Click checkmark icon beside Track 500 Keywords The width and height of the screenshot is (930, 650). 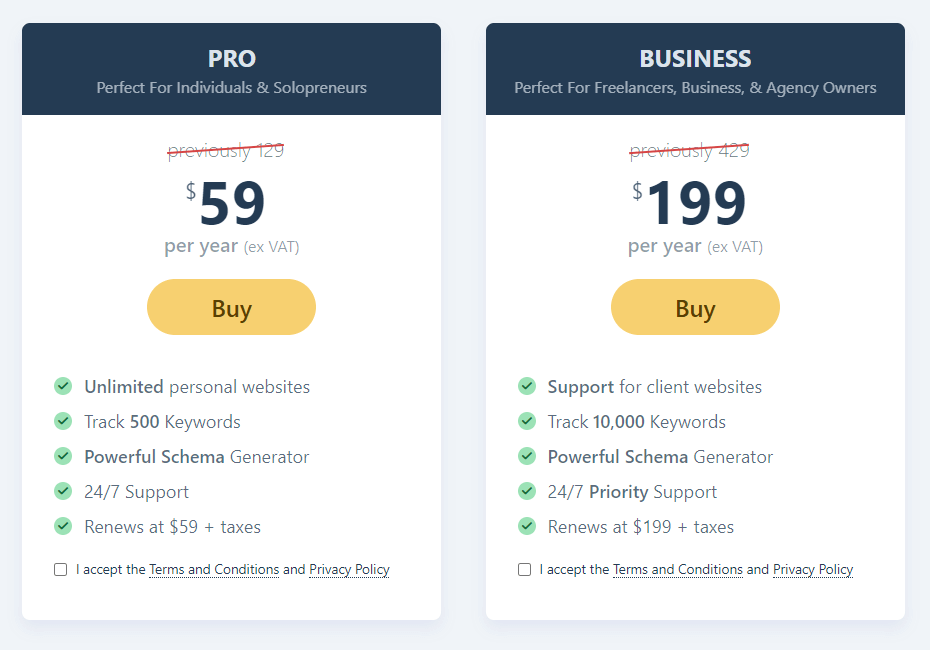coord(63,421)
